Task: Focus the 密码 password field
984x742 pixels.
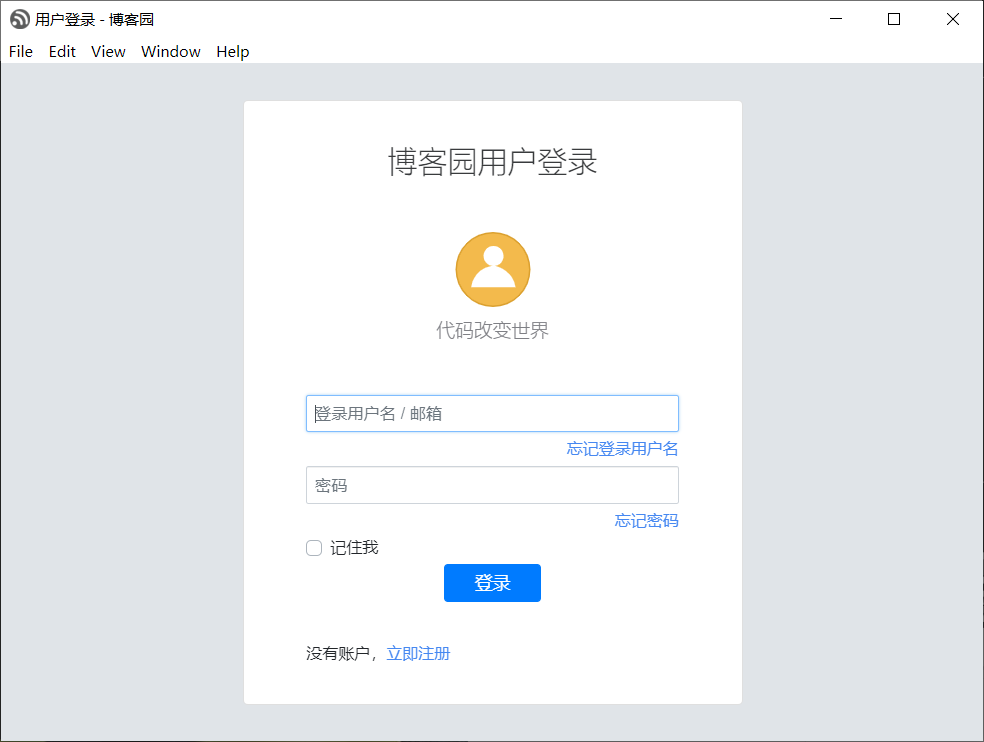Action: (492, 485)
